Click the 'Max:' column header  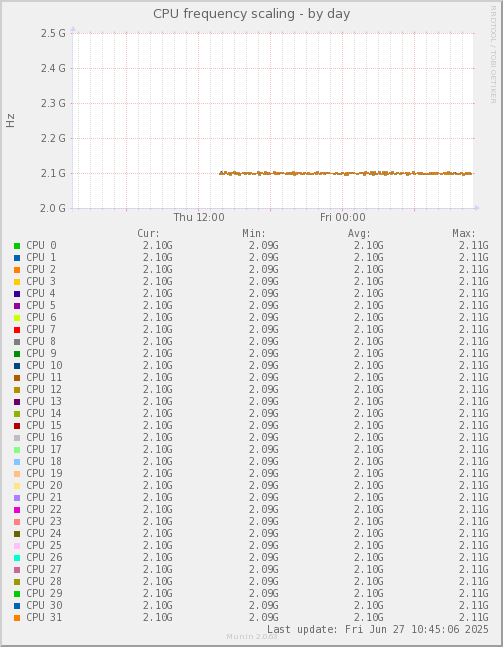click(464, 234)
